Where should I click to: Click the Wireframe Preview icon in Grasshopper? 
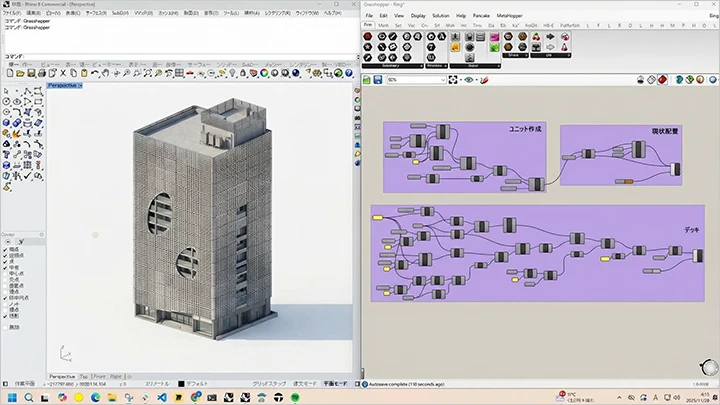652,80
